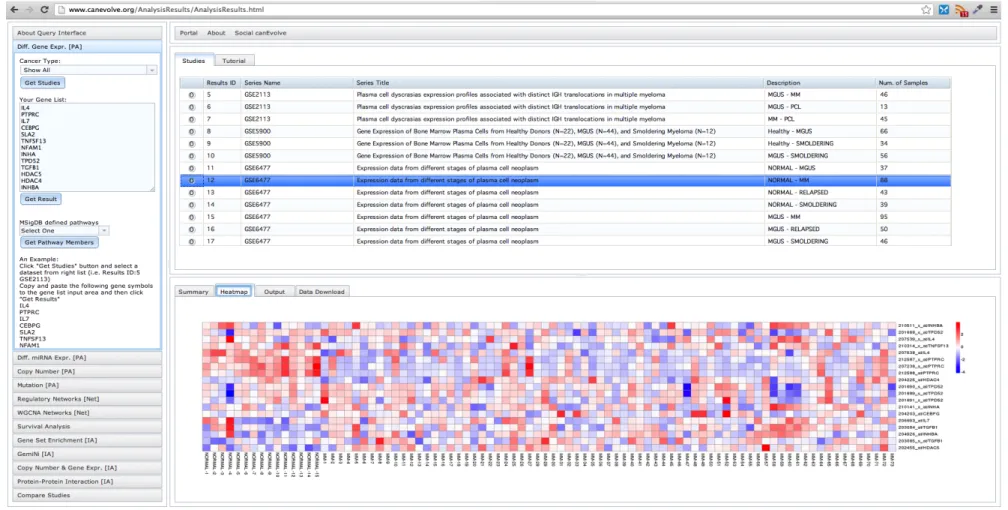Click the browser back arrow
This screenshot has height=510, width=1008.
click(x=14, y=10)
